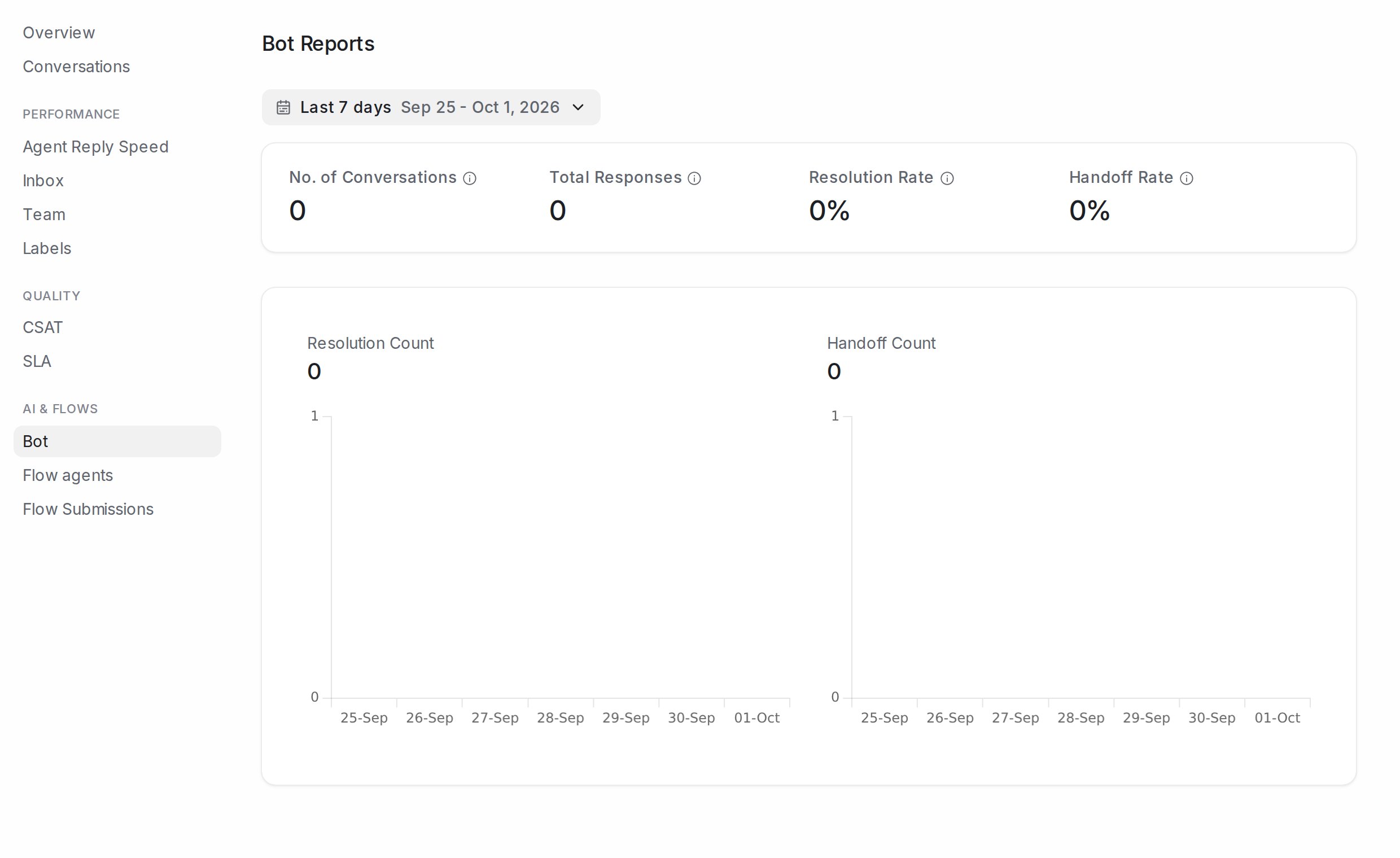The width and height of the screenshot is (1400, 858).
Task: Click the 0 value under No. of Conversations
Action: coord(297,211)
